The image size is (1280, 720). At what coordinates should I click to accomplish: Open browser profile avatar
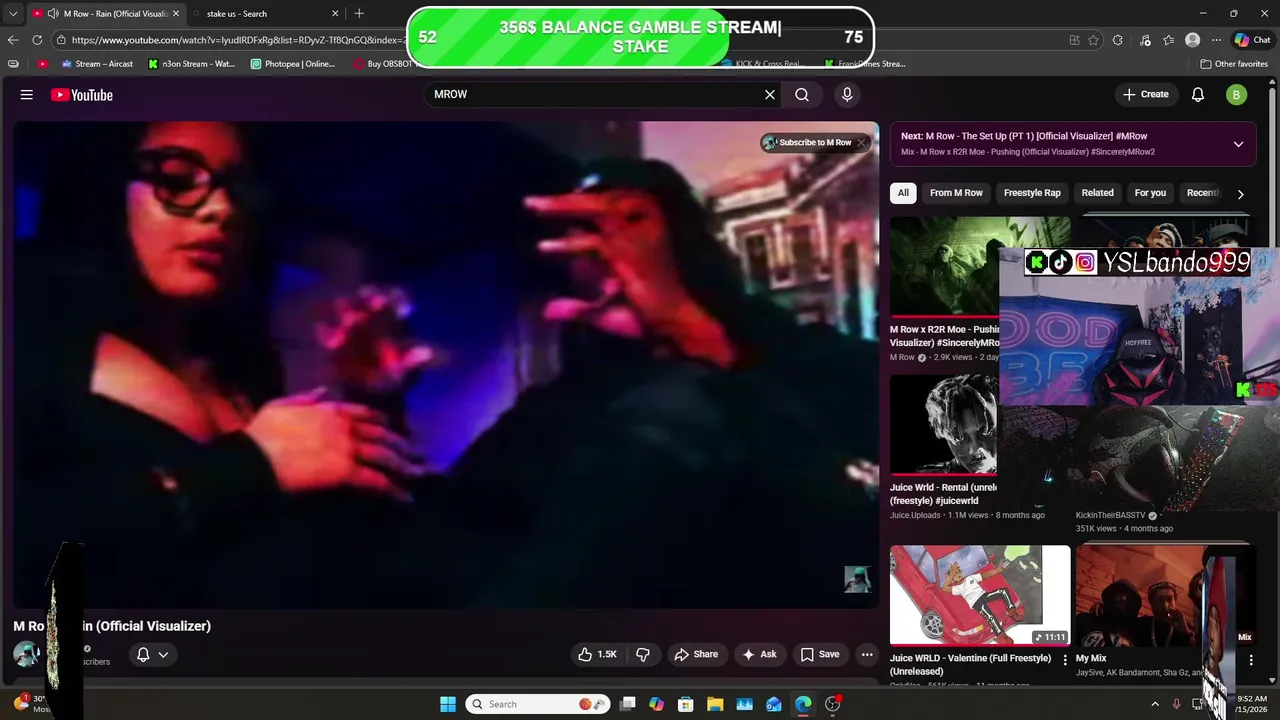(1192, 40)
